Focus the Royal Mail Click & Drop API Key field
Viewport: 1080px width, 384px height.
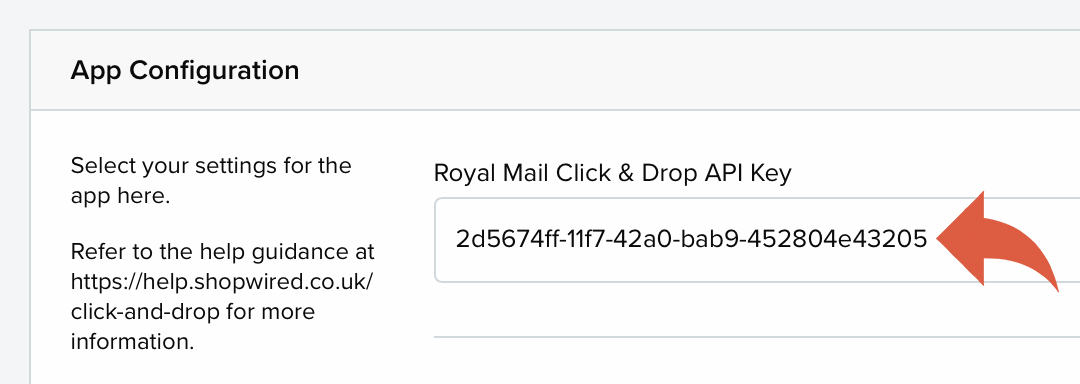(x=756, y=239)
